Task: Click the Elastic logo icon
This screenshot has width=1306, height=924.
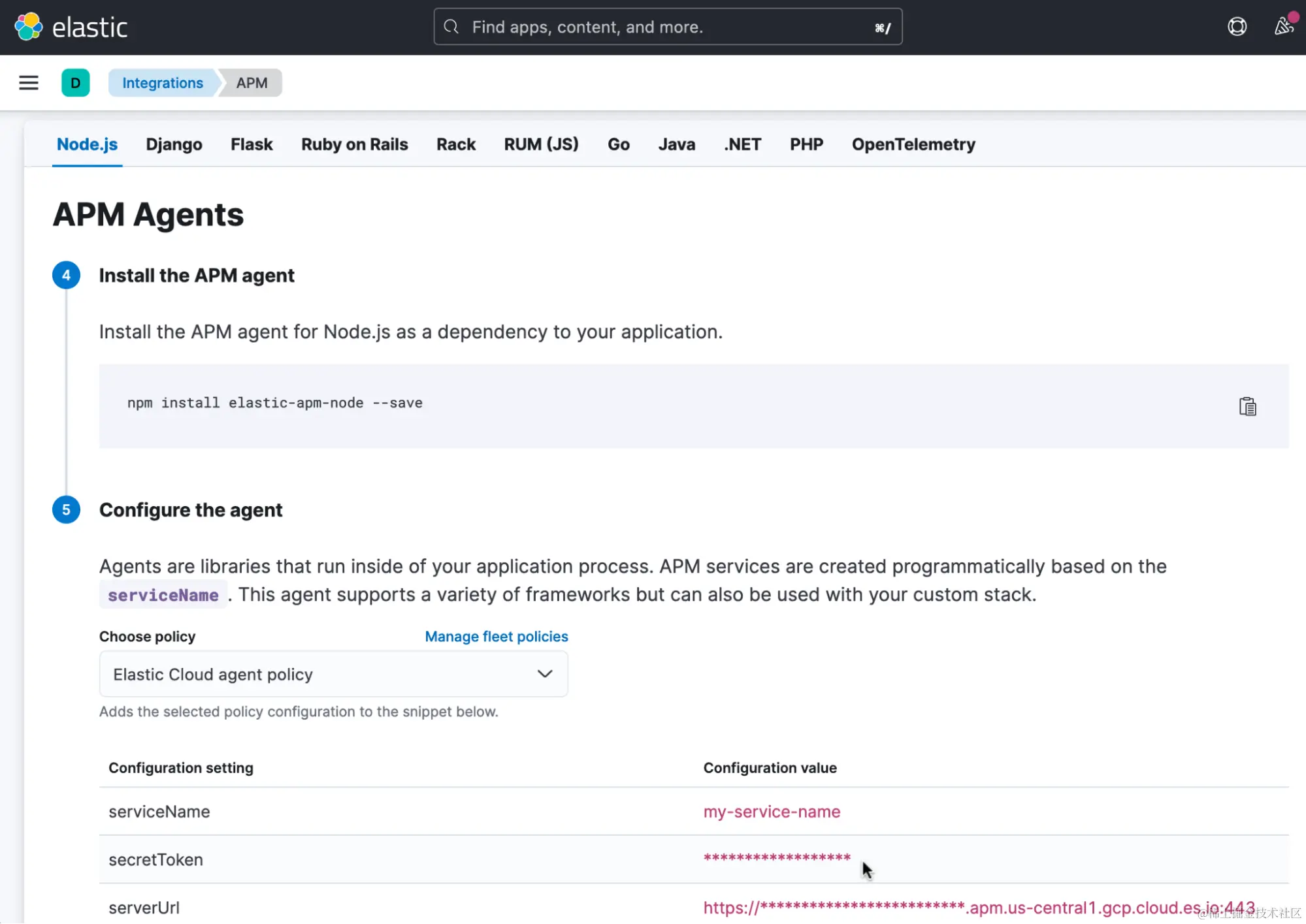Action: (x=28, y=27)
